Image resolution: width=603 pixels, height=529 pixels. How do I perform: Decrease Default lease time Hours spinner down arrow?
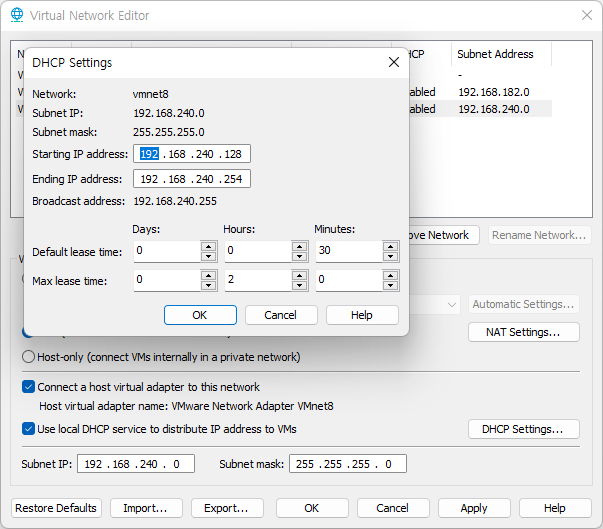point(300,256)
